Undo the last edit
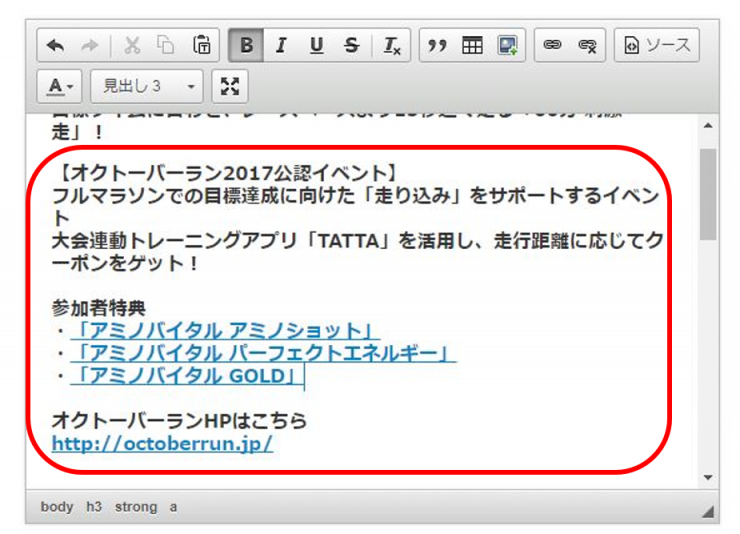This screenshot has height=534, width=740. pos(56,46)
